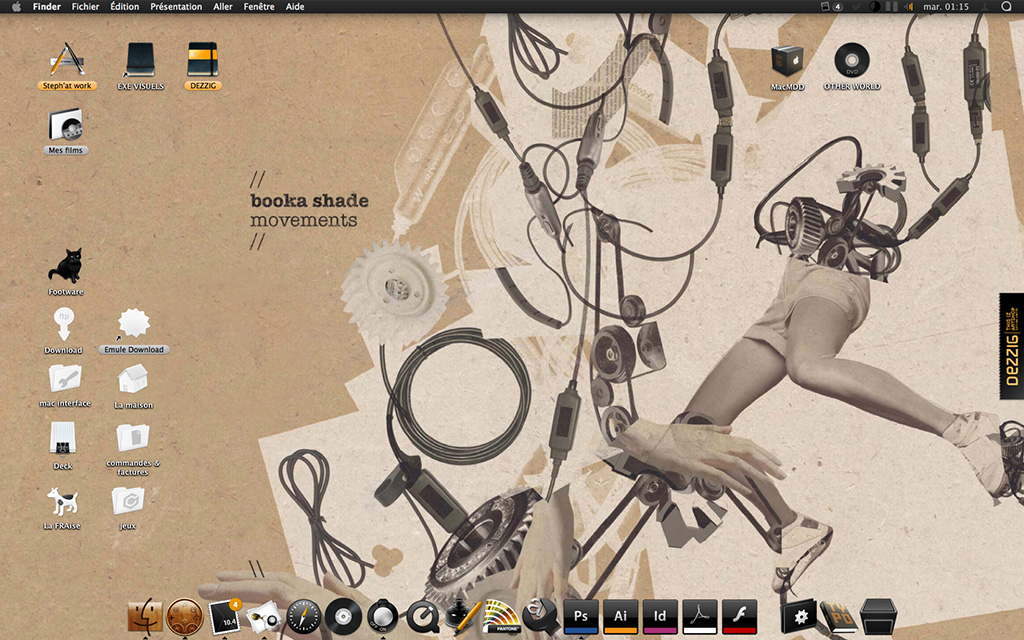
Task: Open the Apple menu
Action: [x=16, y=7]
